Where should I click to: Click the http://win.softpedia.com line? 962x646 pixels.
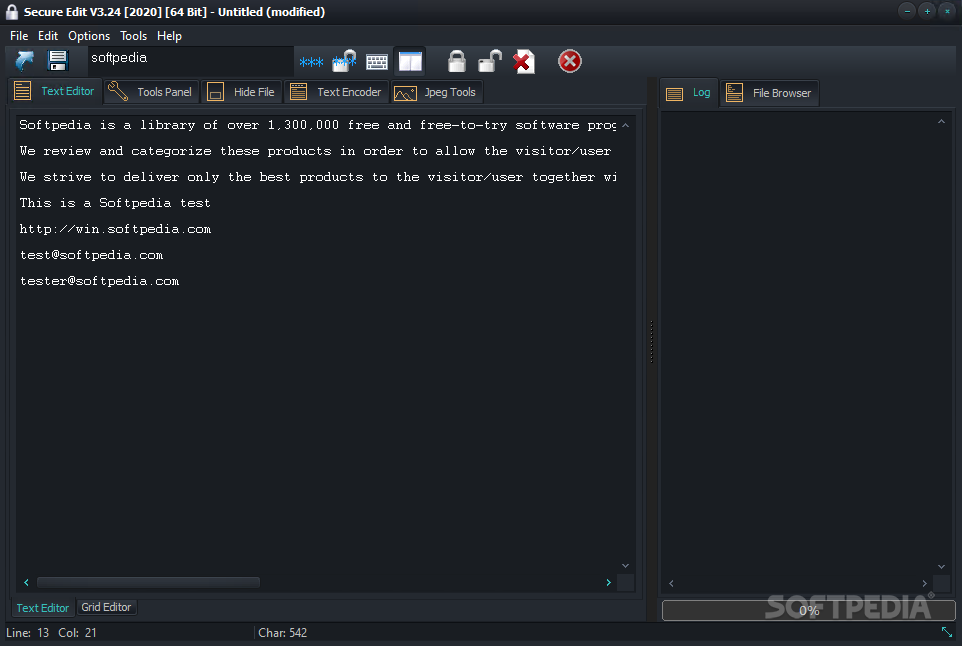pos(115,229)
